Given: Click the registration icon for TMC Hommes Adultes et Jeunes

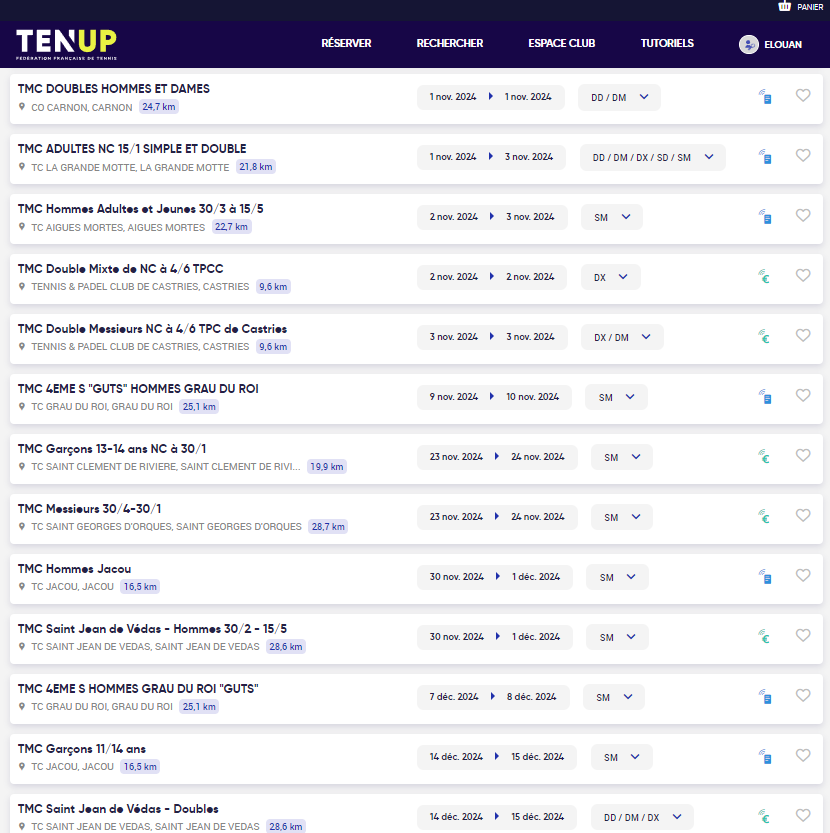Looking at the screenshot, I should tap(765, 217).
